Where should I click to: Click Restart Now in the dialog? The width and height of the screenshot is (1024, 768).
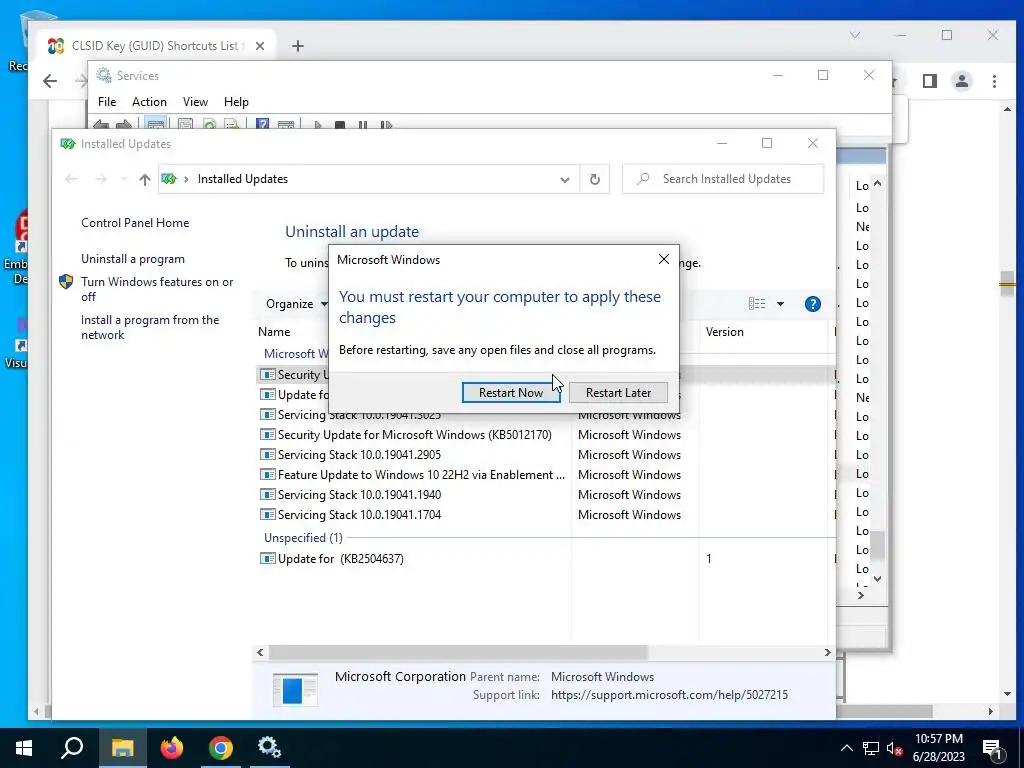pyautogui.click(x=511, y=392)
